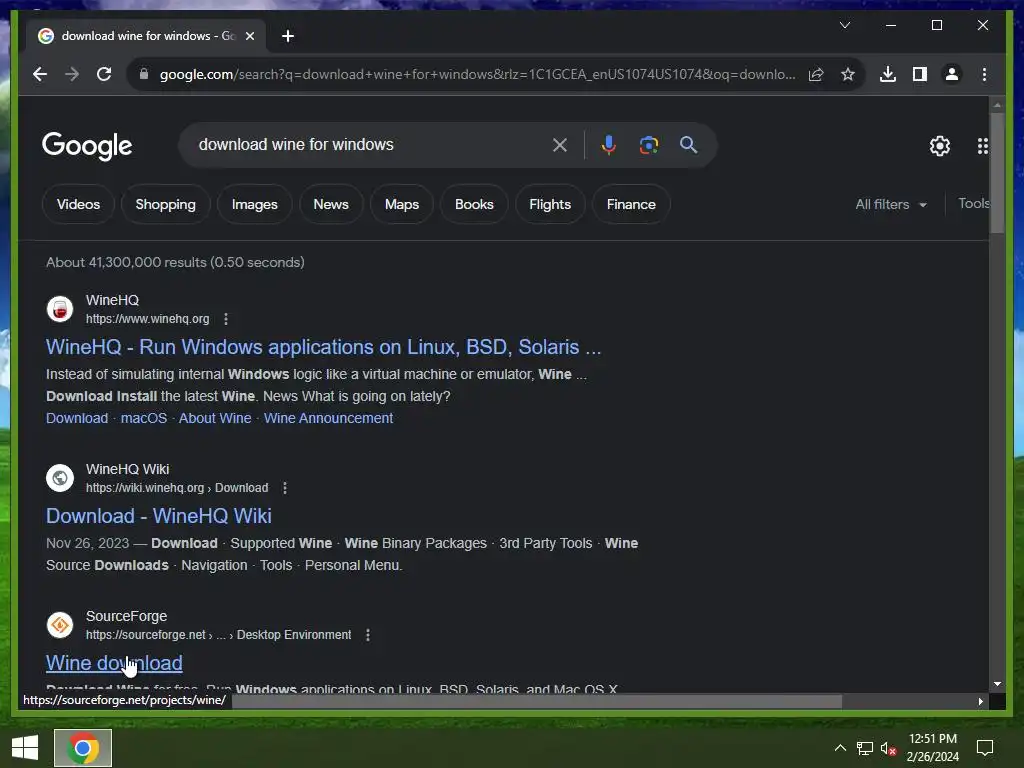Show hidden system tray icons

(840, 748)
